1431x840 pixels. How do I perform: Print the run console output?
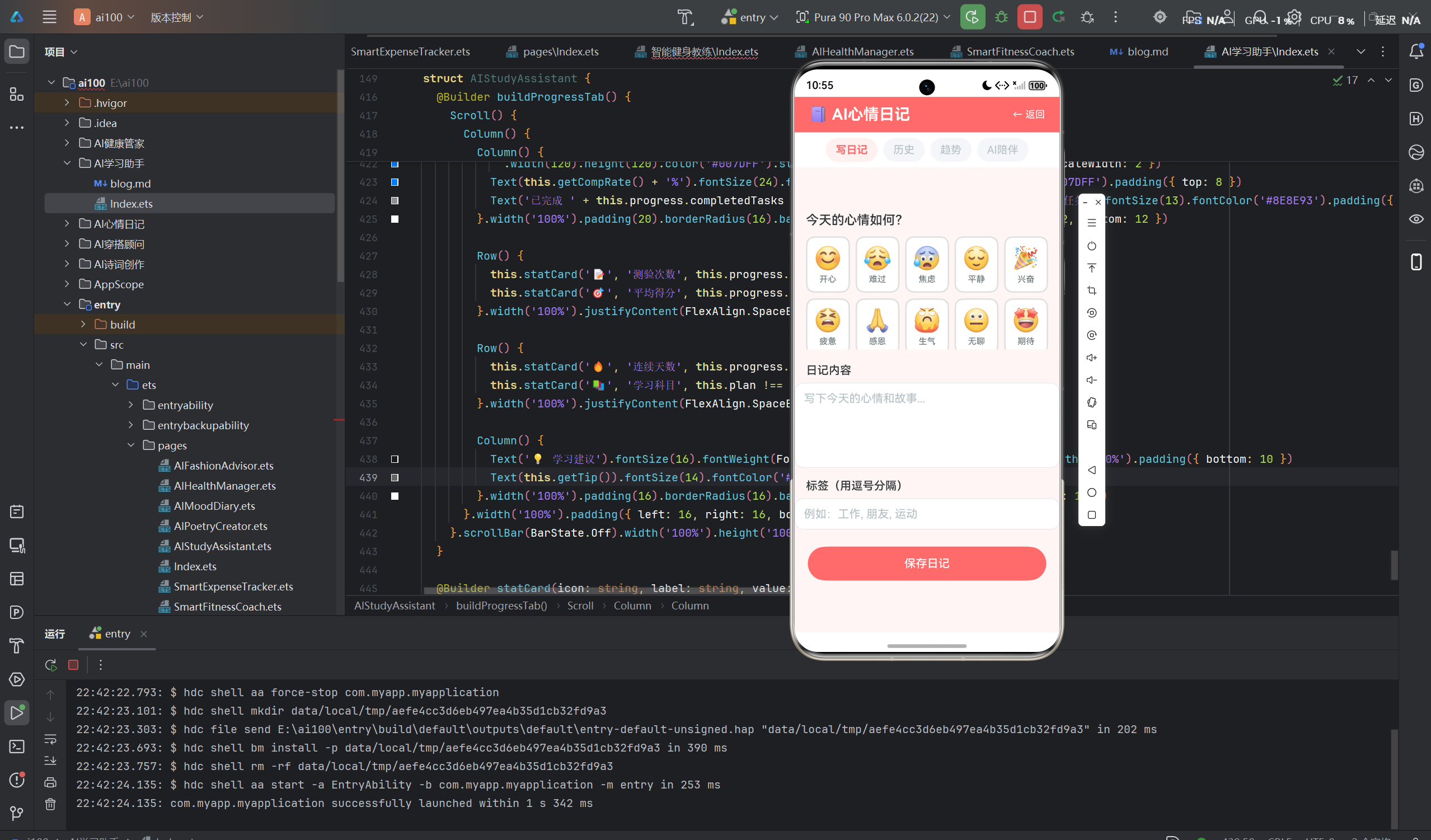50,782
